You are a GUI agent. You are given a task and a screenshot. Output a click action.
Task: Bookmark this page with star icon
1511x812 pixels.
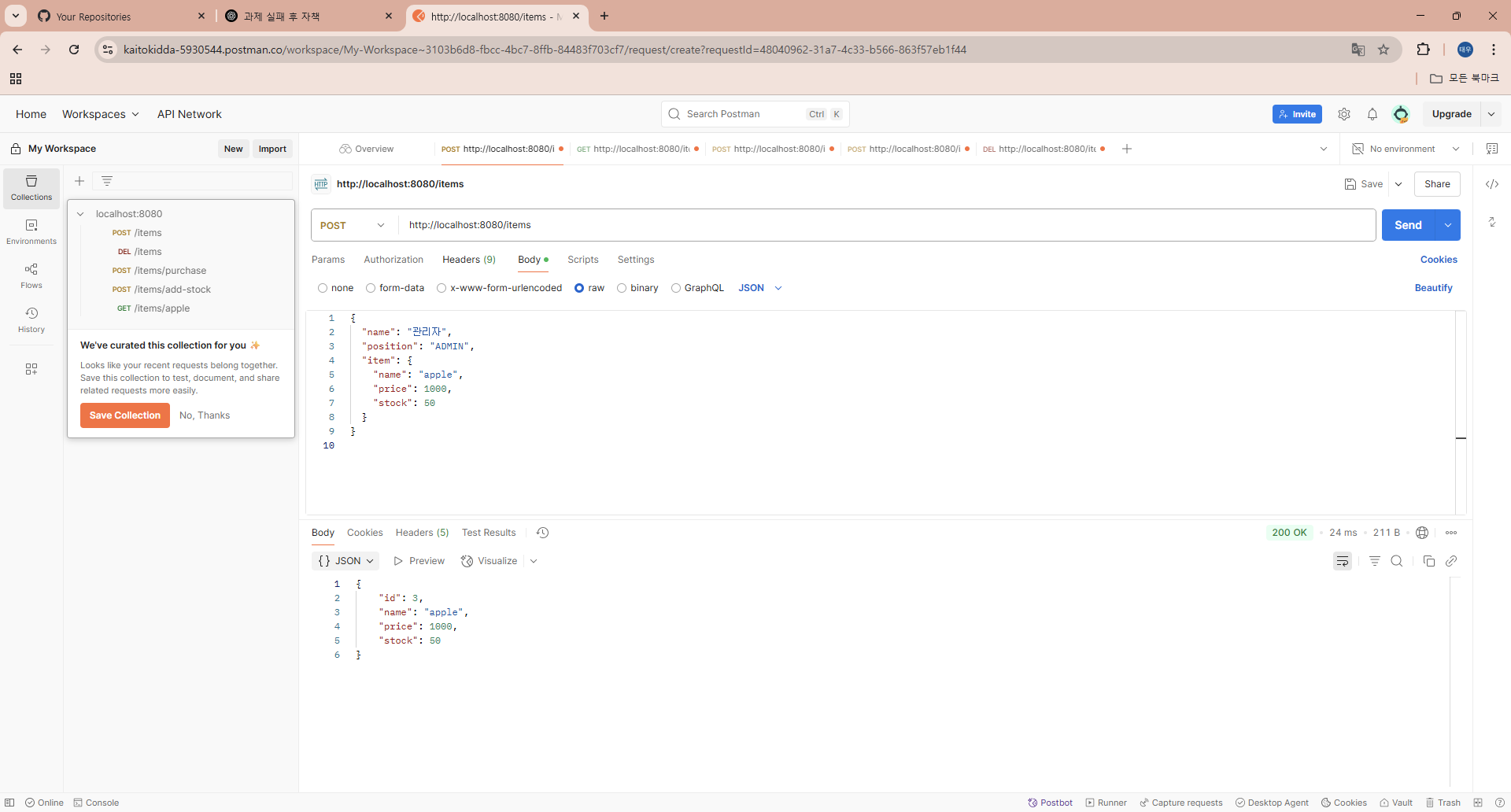pyautogui.click(x=1384, y=50)
